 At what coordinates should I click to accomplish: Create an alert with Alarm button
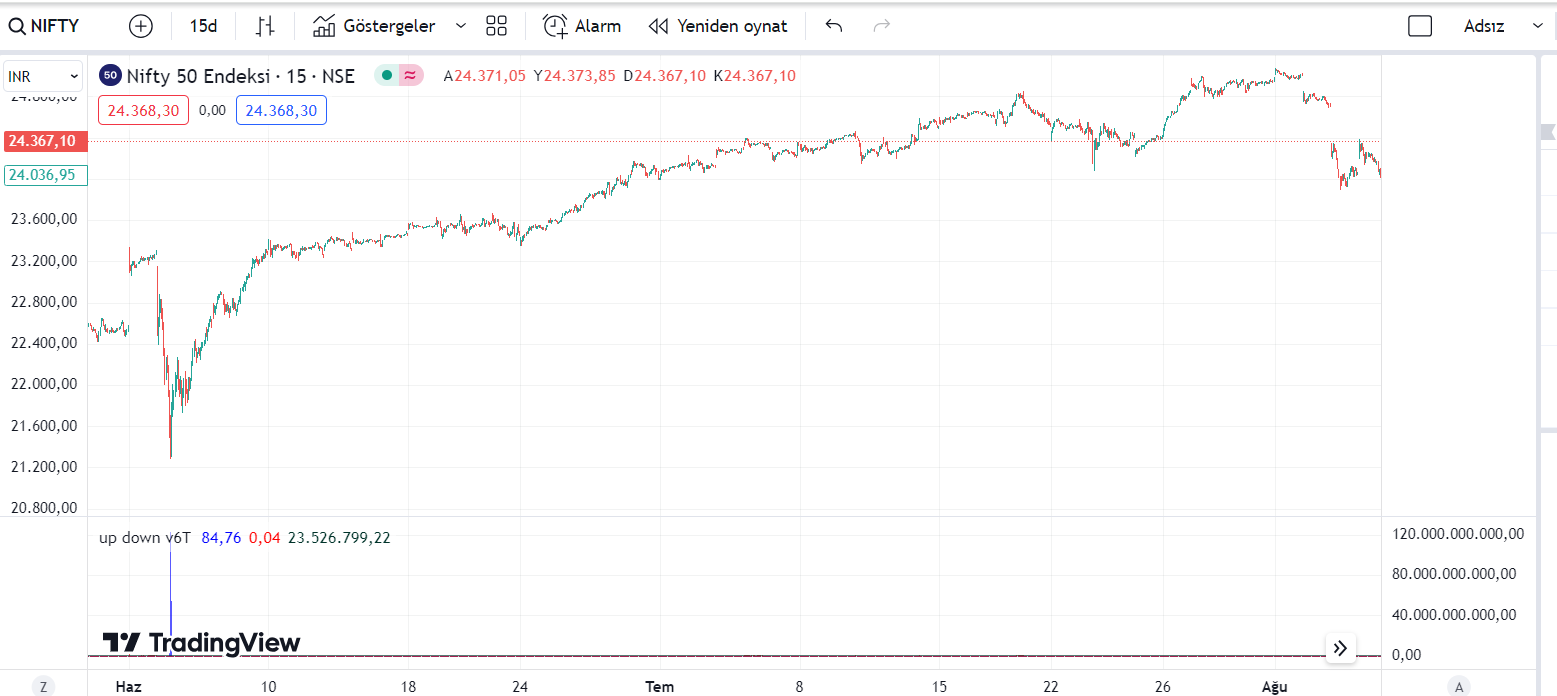coord(582,26)
